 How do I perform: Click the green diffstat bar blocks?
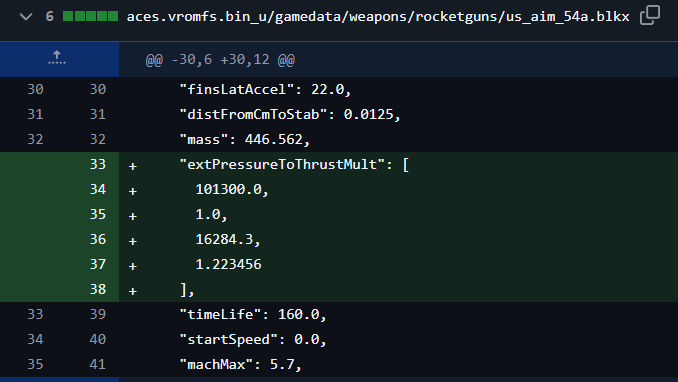tap(90, 16)
